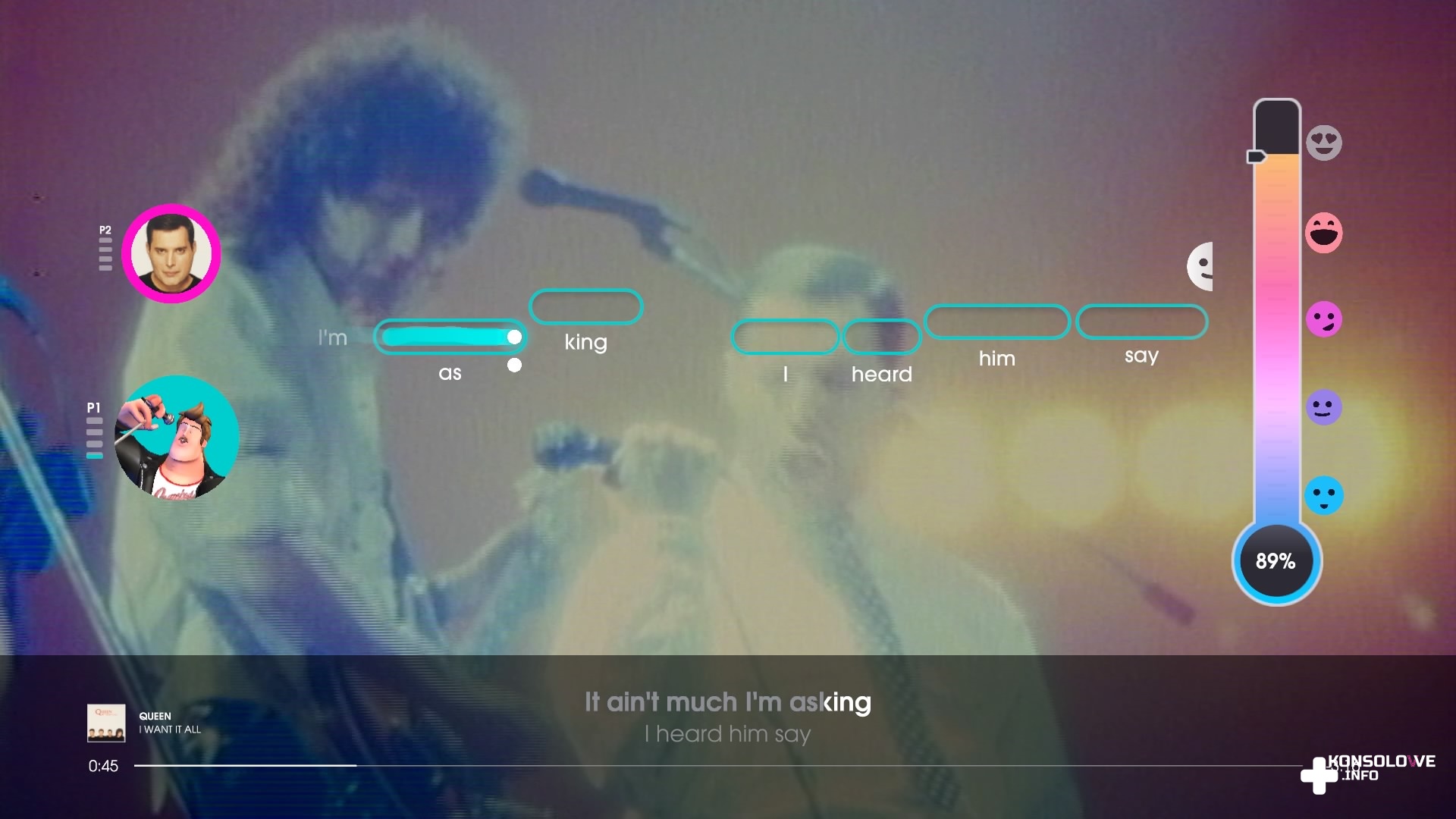Viewport: 1456px width, 819px height.
Task: Click the pink winking emoji face
Action: point(1324,318)
